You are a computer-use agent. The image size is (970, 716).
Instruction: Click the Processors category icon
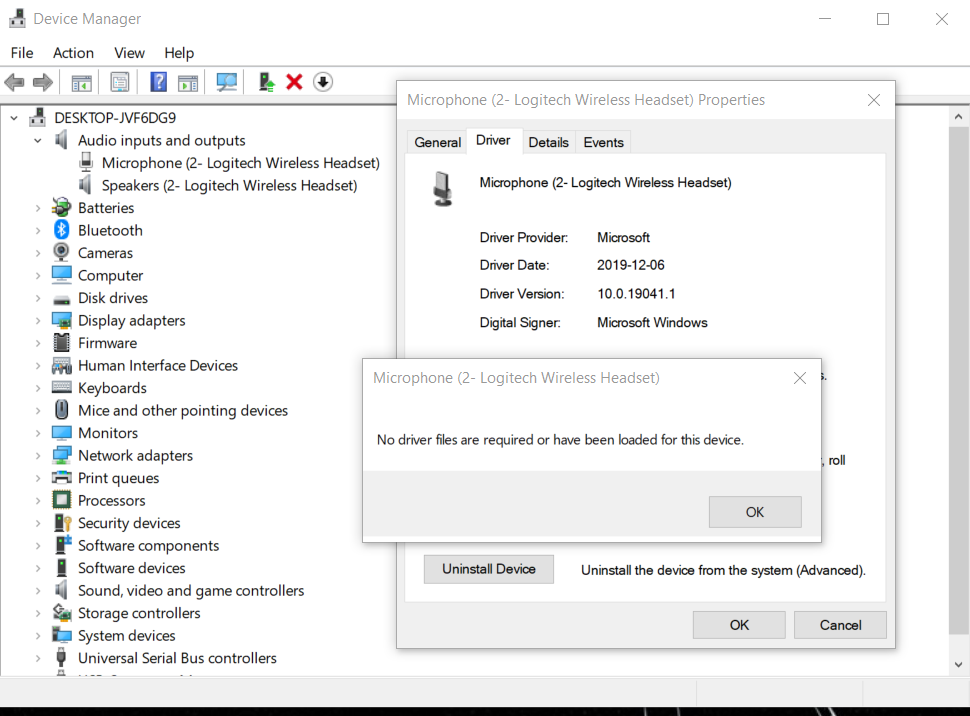coord(61,500)
